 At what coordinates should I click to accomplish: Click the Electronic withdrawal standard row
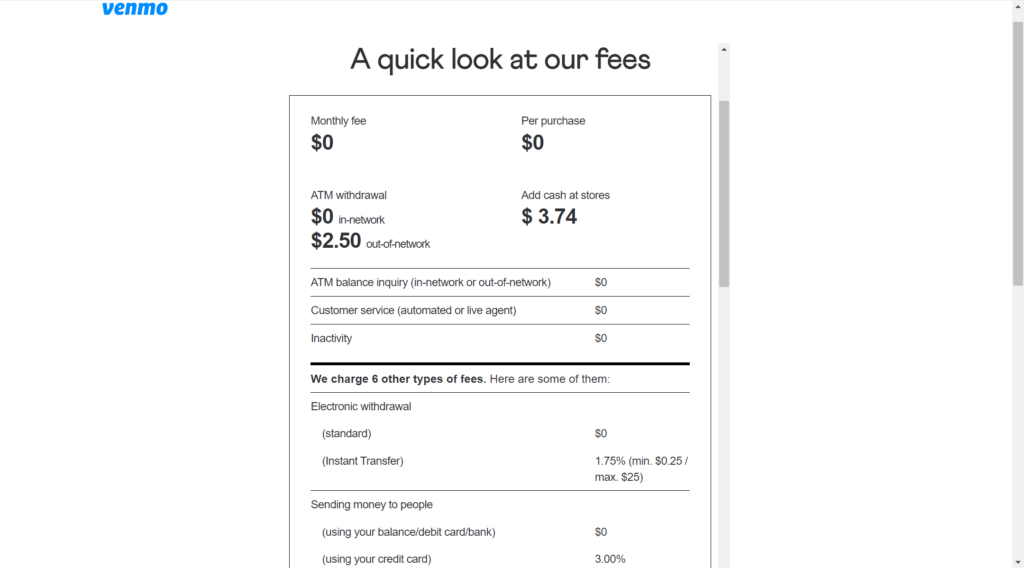click(x=500, y=434)
